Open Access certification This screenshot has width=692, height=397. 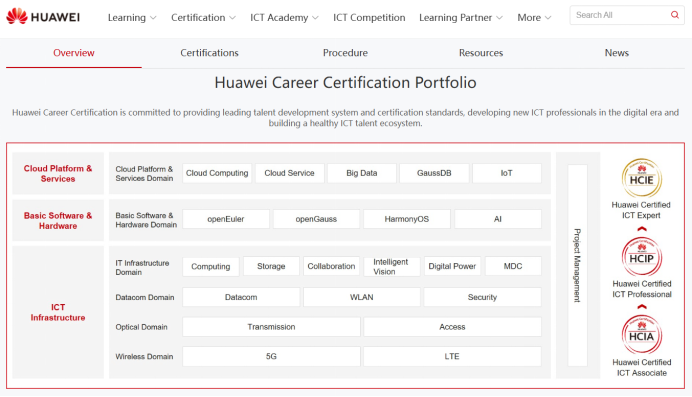pos(452,327)
